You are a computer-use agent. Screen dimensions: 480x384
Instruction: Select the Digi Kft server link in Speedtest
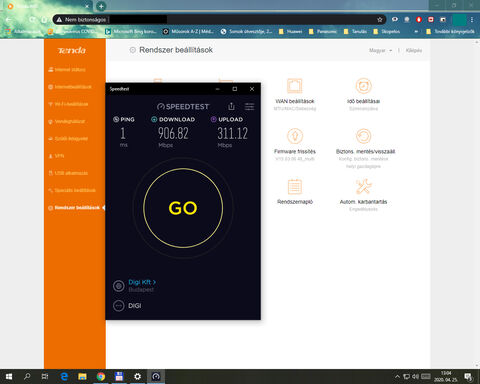click(x=142, y=282)
